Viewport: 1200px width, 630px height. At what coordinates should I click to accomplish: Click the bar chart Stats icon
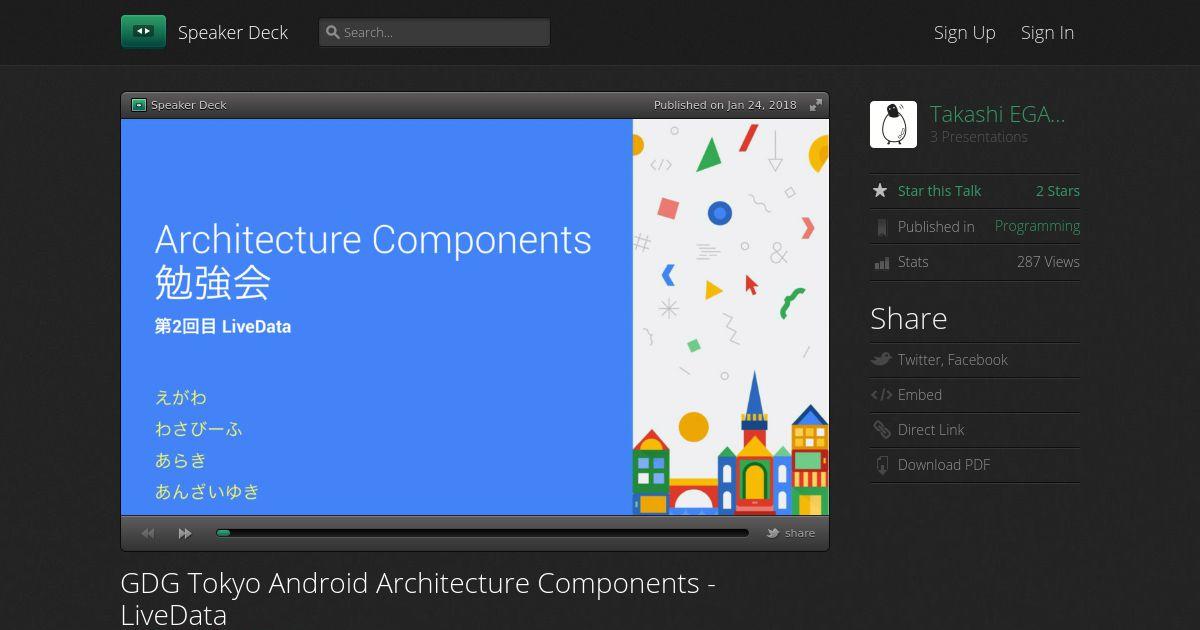tap(881, 262)
